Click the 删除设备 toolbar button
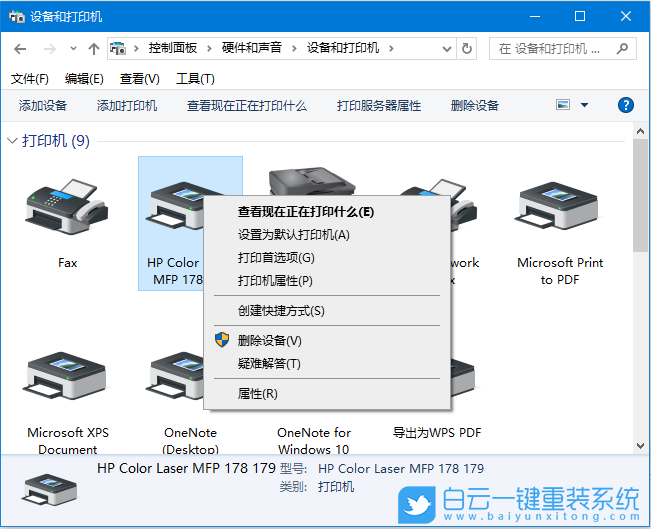 click(x=475, y=105)
